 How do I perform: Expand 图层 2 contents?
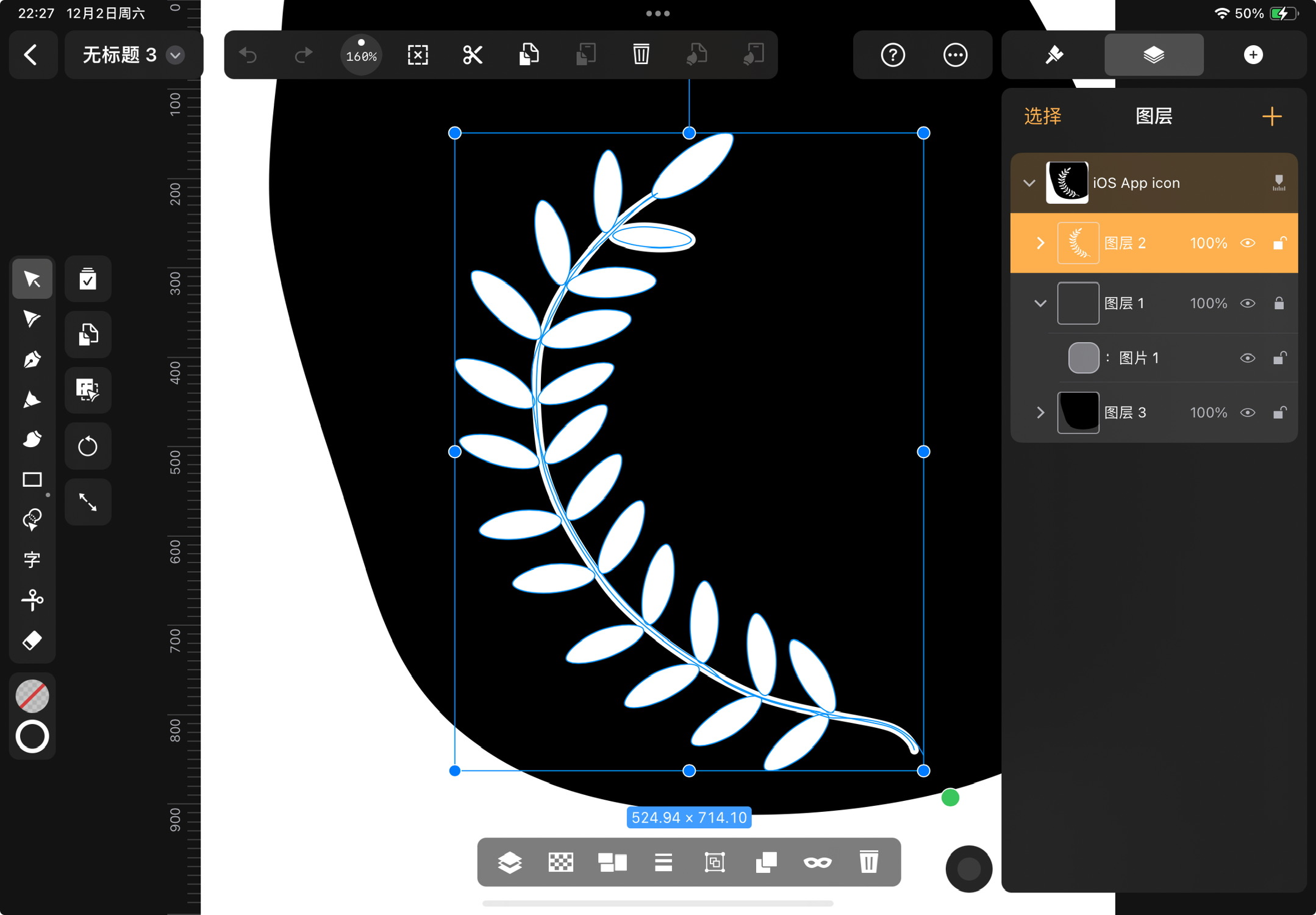1040,243
